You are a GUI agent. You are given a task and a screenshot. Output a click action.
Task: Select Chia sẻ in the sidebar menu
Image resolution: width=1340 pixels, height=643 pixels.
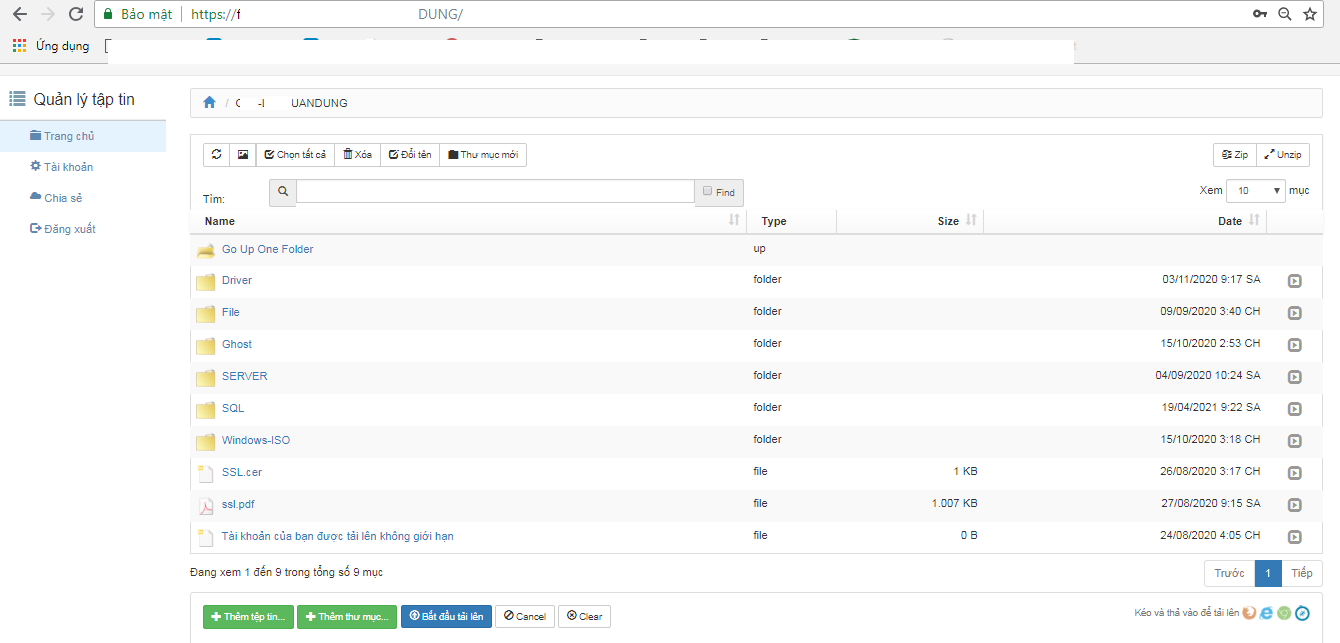pyautogui.click(x=62, y=198)
